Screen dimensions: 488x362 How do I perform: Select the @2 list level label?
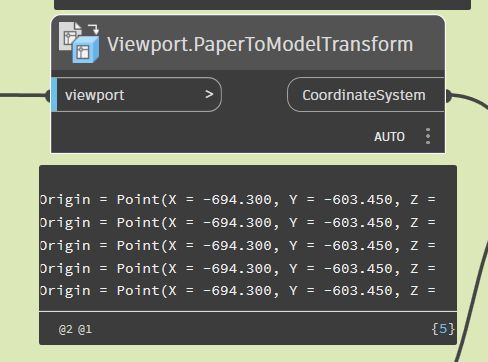[x=65, y=330]
